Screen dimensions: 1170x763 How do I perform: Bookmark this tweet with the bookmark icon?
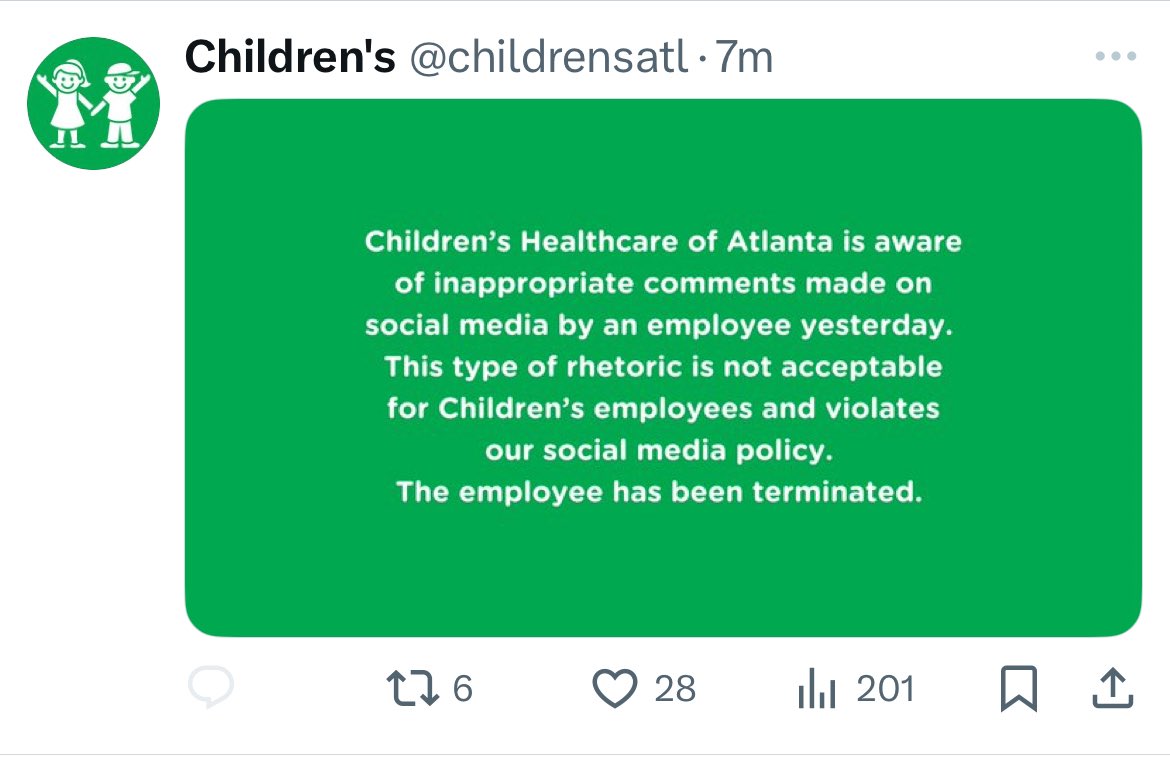[1019, 688]
